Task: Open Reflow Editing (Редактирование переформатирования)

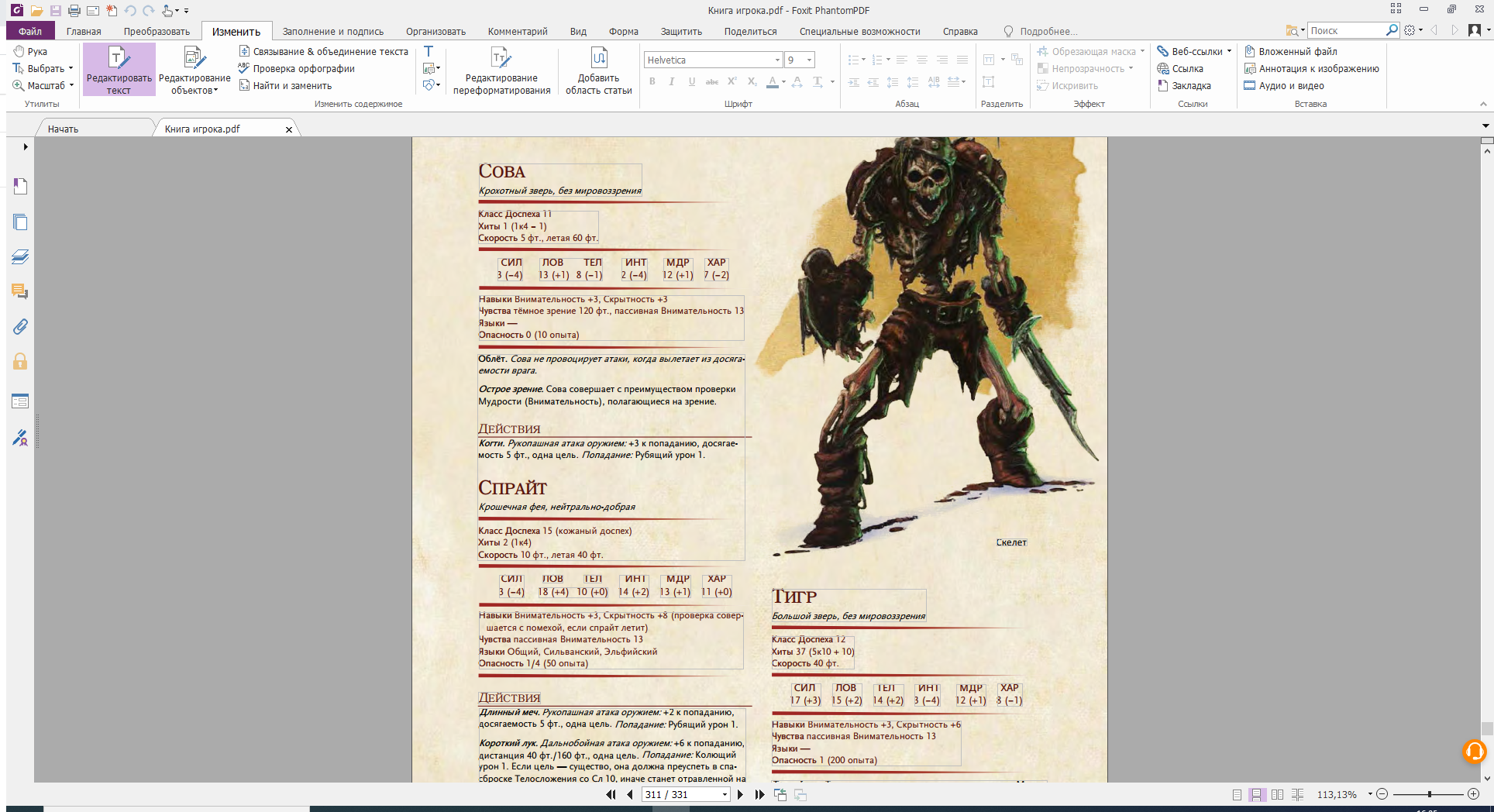Action: coord(501,70)
